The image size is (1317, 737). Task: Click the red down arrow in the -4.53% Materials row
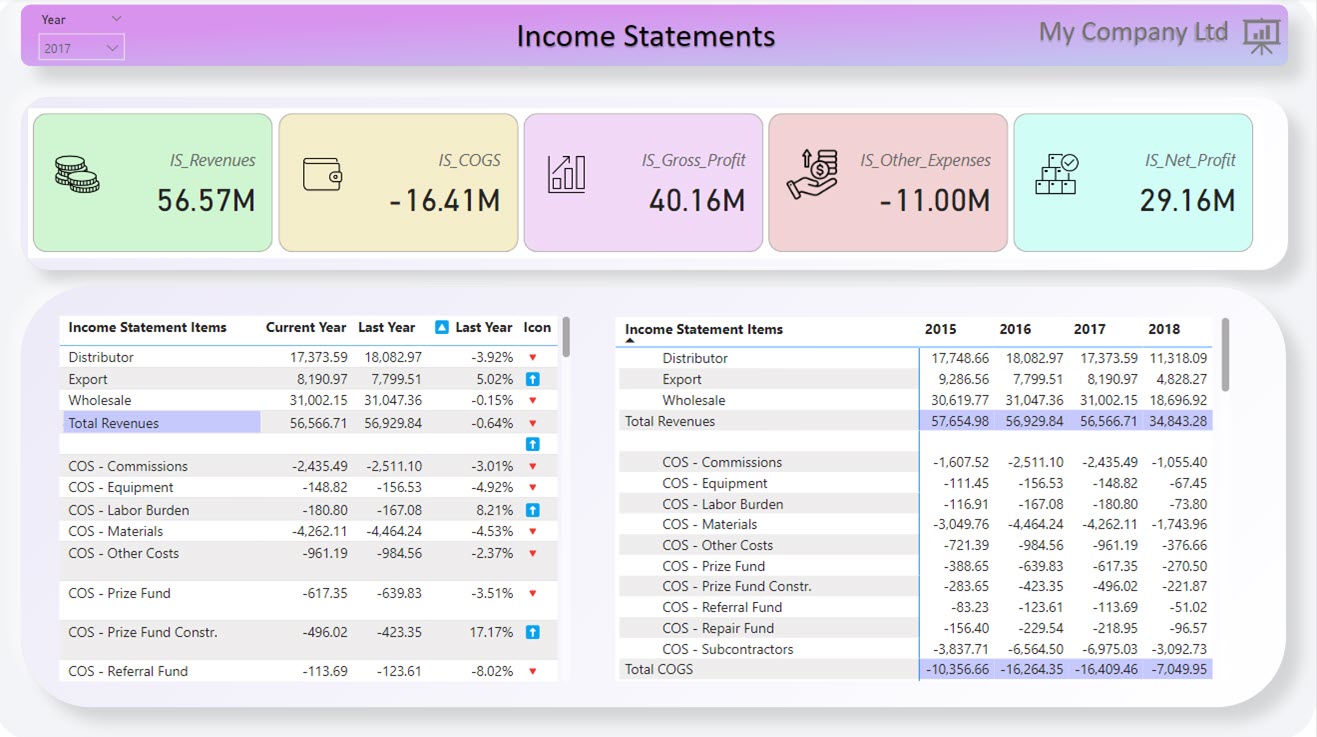[x=533, y=532]
